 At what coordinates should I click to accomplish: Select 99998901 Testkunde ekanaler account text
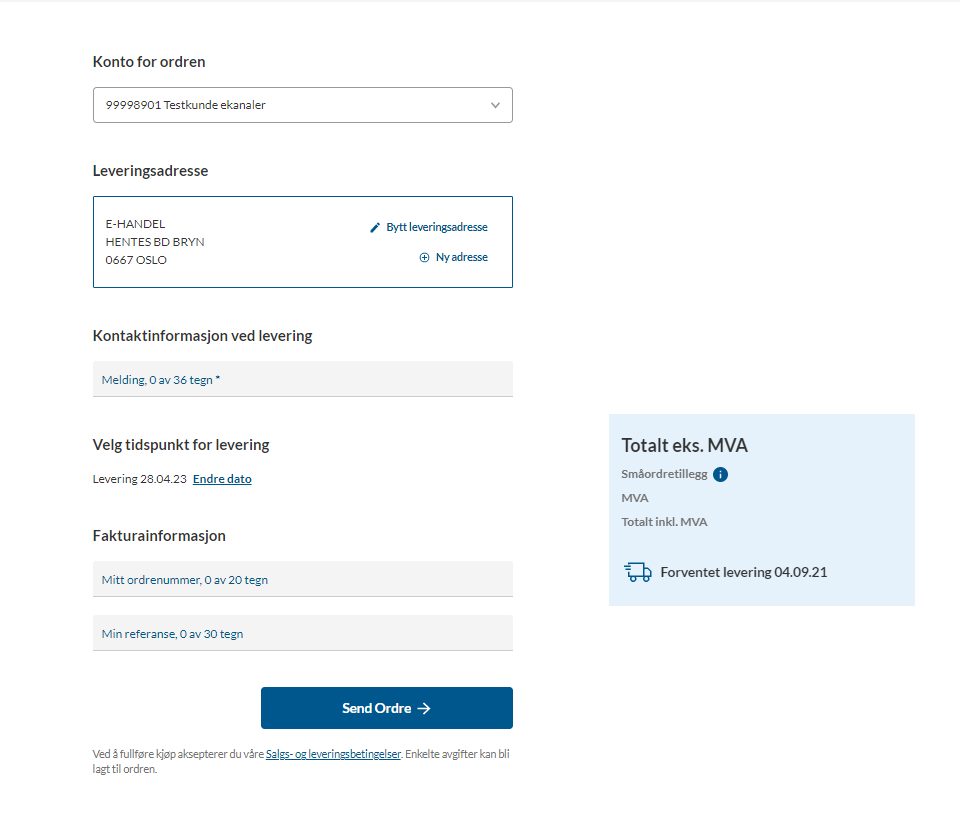click(186, 105)
